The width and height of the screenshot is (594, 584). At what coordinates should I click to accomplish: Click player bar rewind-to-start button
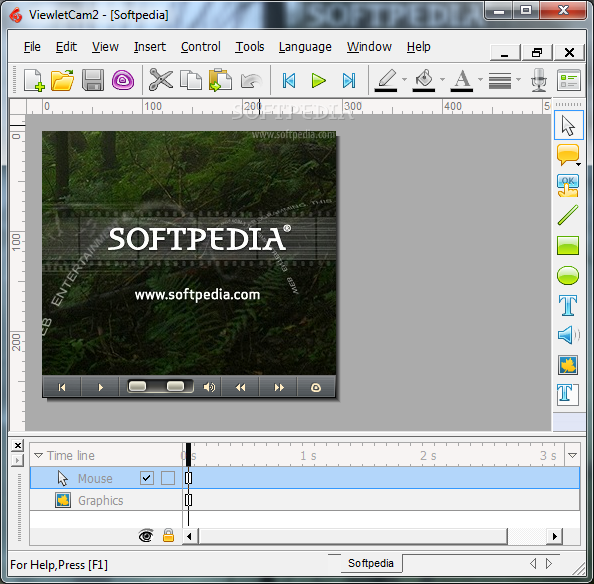click(x=62, y=387)
